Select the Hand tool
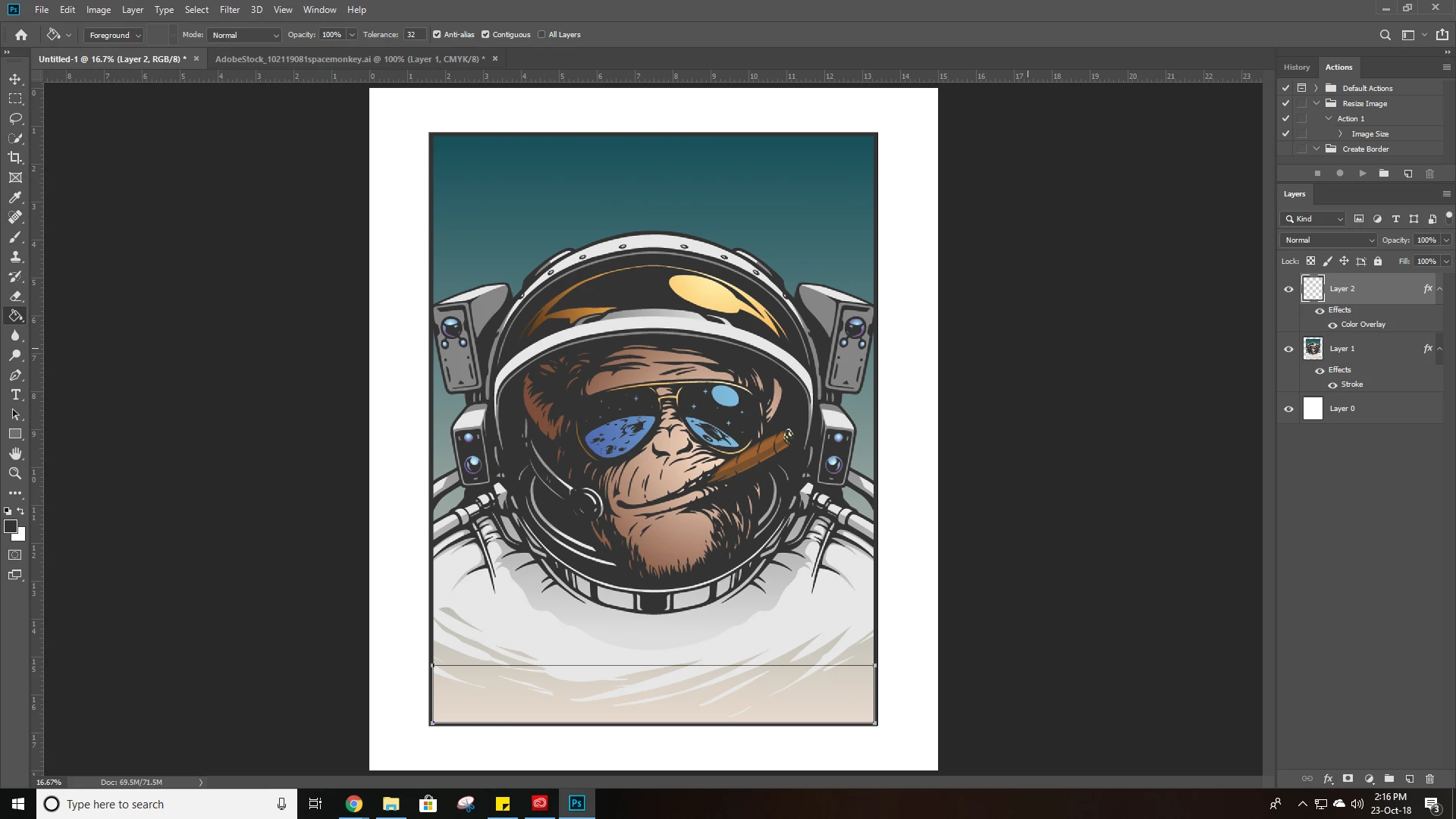The width and height of the screenshot is (1456, 819). pyautogui.click(x=15, y=453)
